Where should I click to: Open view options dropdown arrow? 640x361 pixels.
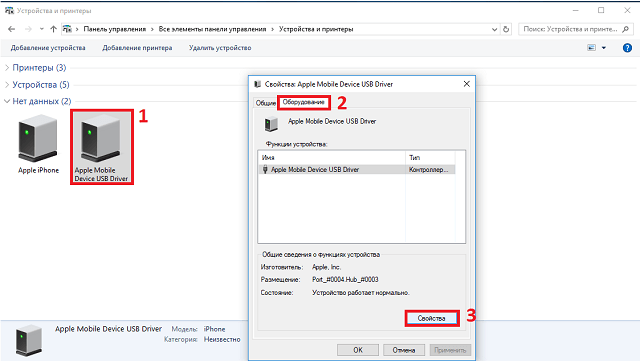(x=604, y=48)
